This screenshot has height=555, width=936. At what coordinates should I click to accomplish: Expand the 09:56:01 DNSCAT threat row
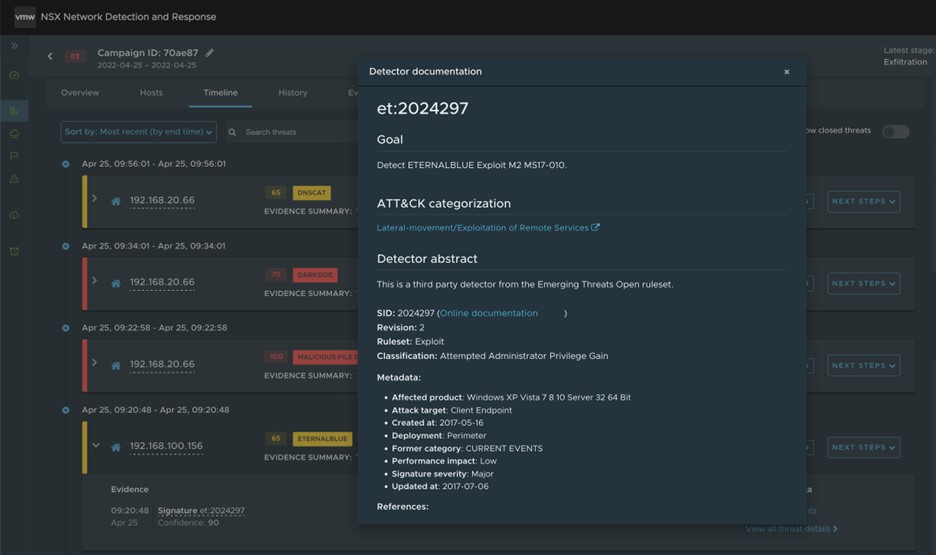click(x=95, y=199)
